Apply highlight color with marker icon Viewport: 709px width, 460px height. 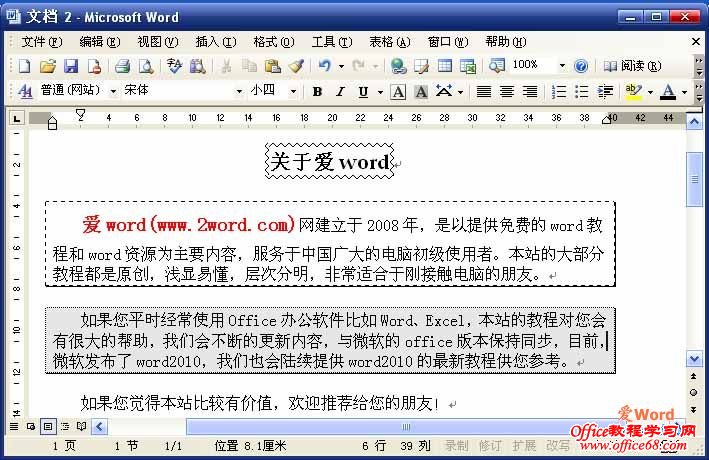click(x=633, y=92)
